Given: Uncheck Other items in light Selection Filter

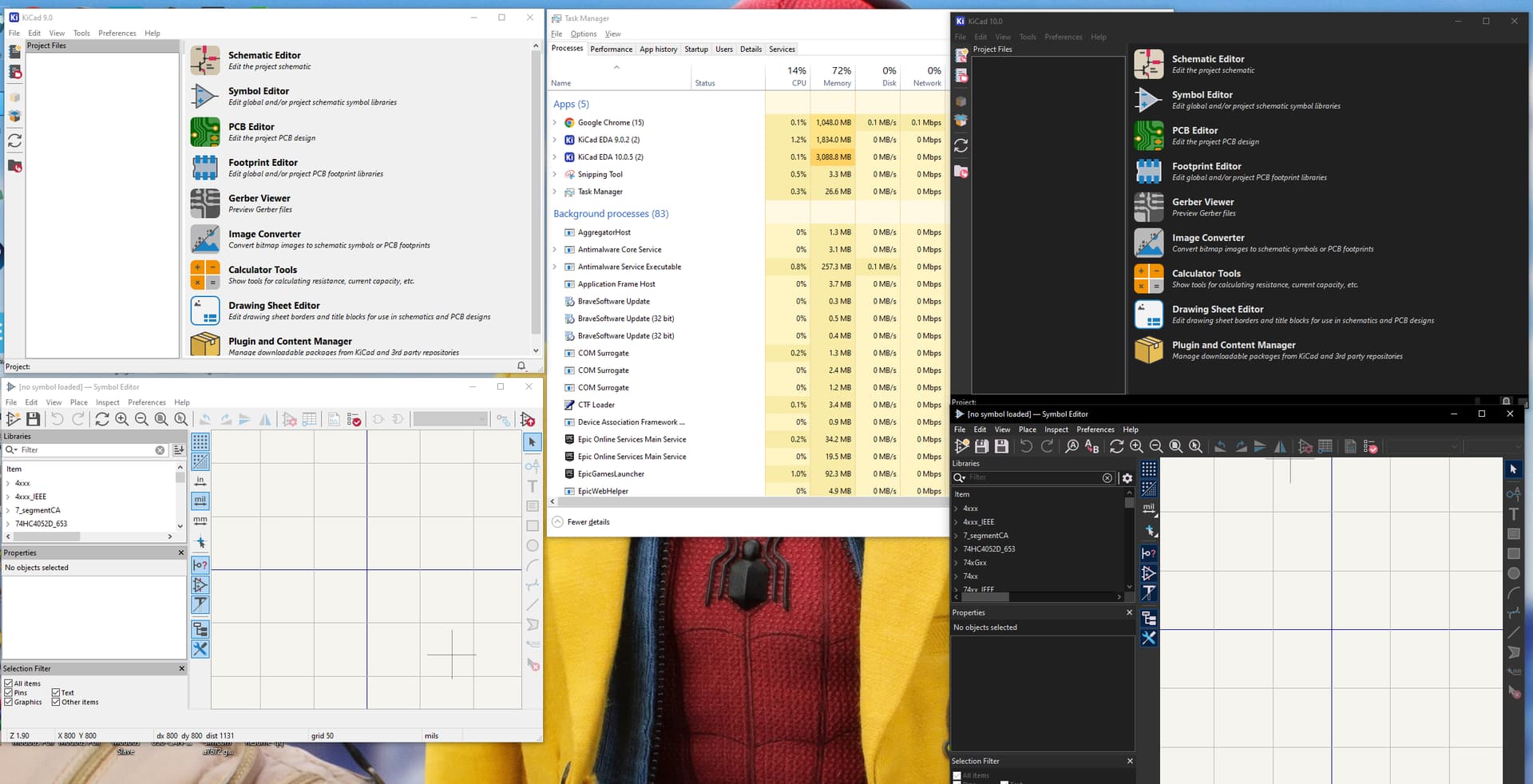Looking at the screenshot, I should (56, 703).
